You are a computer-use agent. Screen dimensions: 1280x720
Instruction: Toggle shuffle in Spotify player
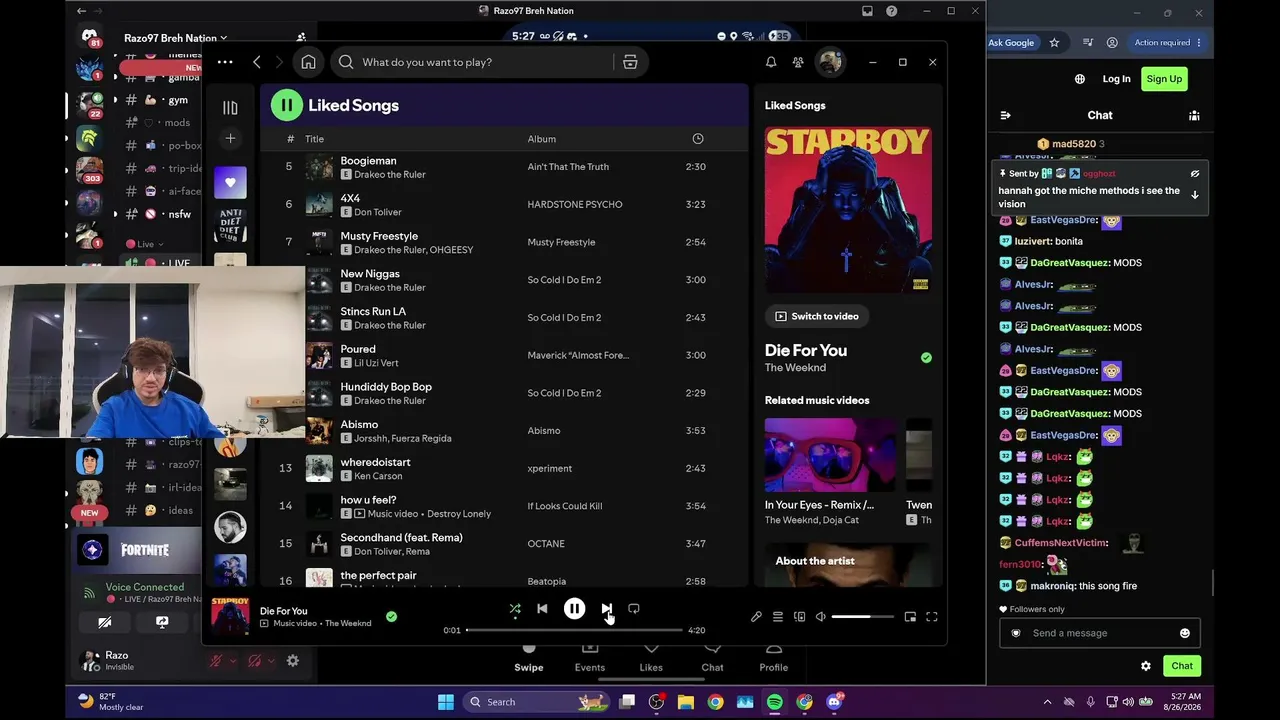pos(515,608)
